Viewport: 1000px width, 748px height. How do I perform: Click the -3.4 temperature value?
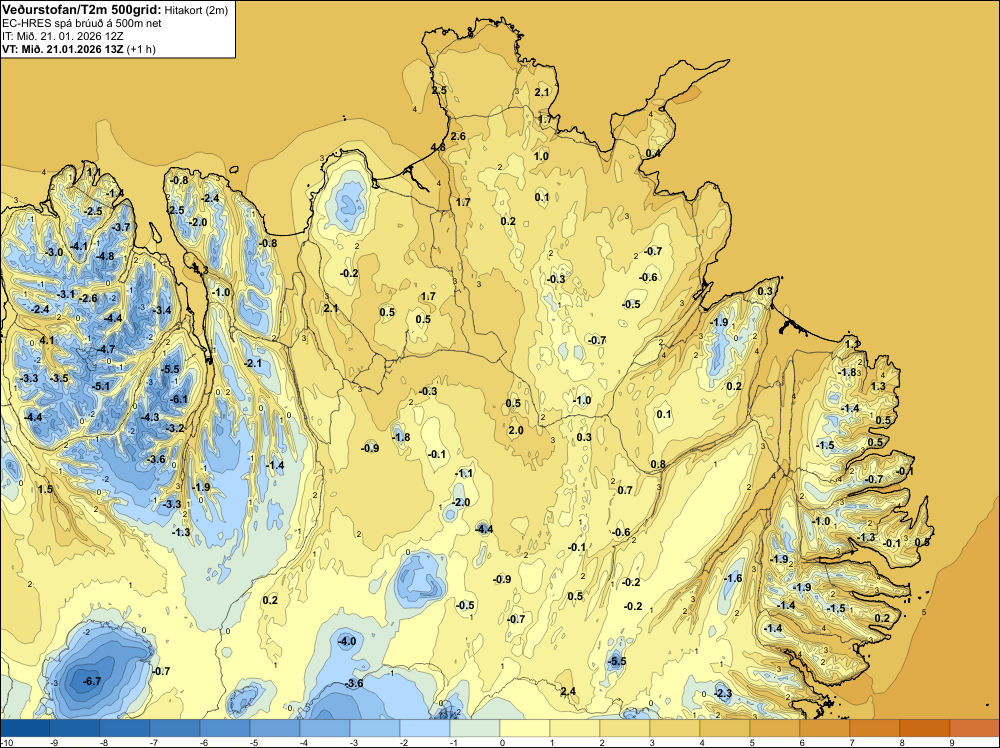click(163, 311)
